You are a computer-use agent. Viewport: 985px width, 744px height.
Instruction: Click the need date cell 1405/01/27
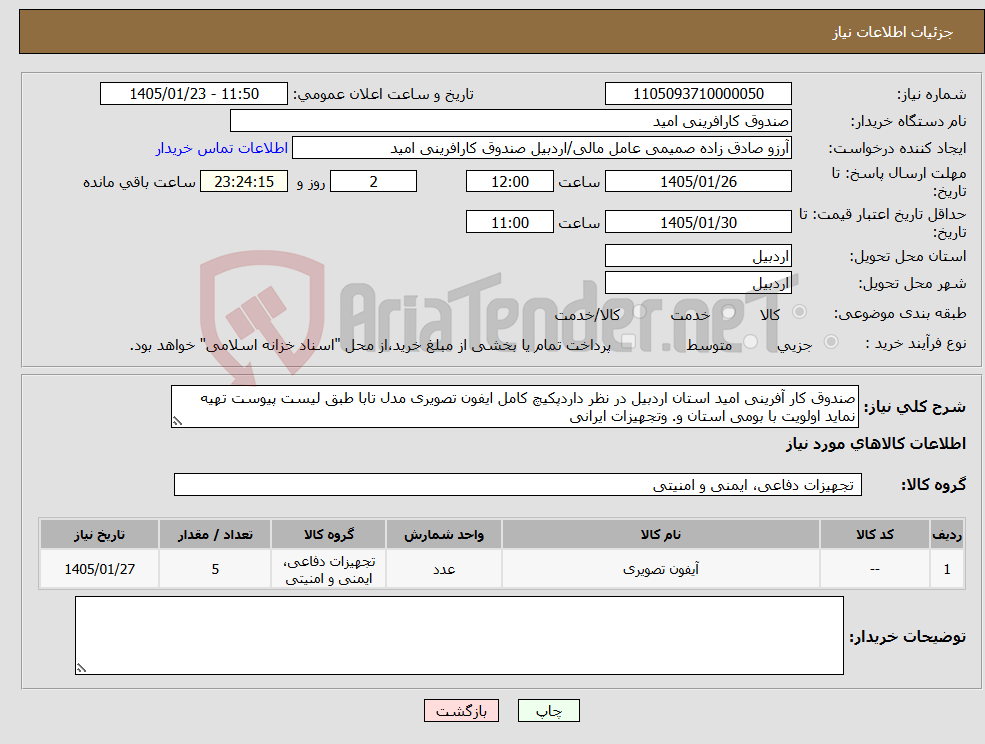[x=99, y=569]
